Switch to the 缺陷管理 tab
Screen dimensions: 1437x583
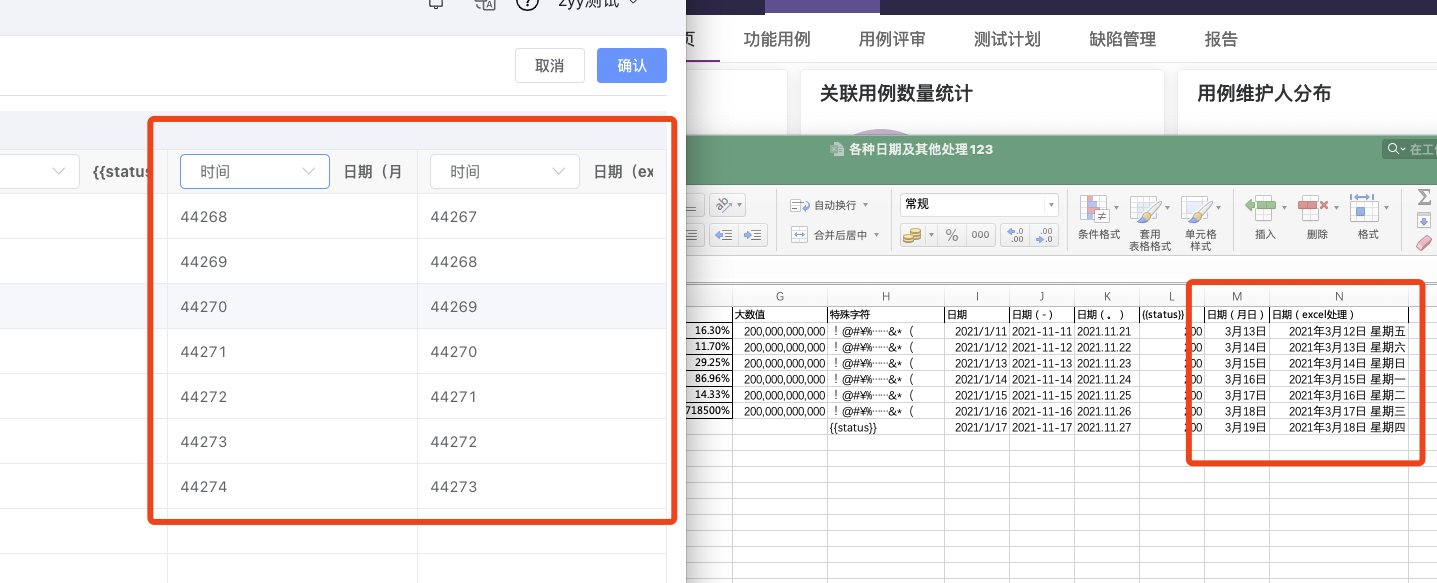pos(1121,39)
